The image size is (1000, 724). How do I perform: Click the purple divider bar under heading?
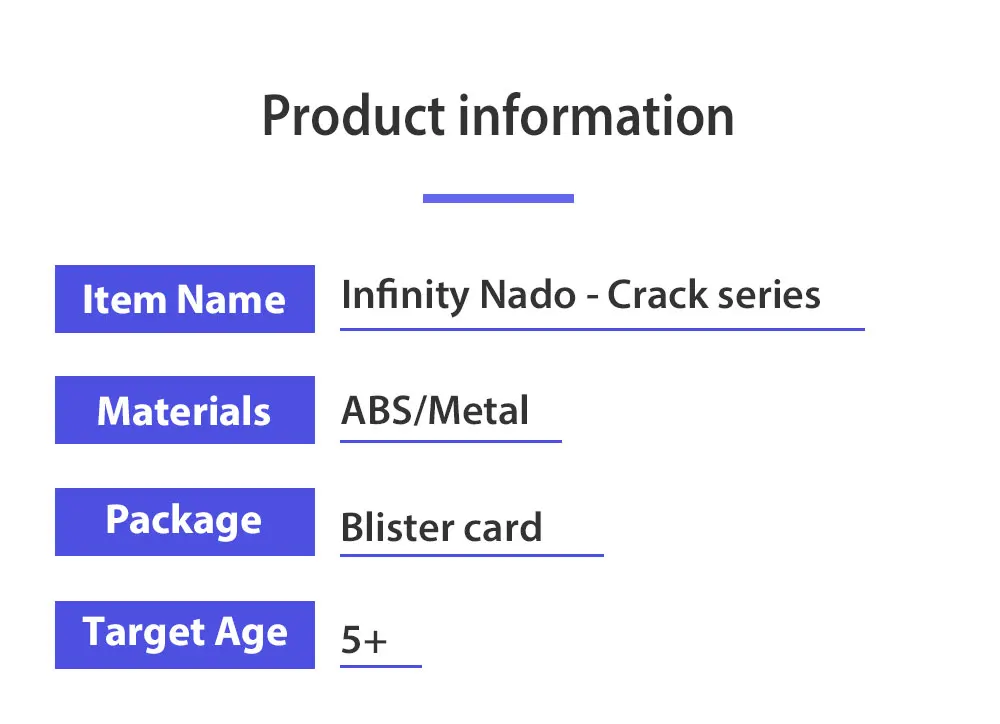point(497,198)
